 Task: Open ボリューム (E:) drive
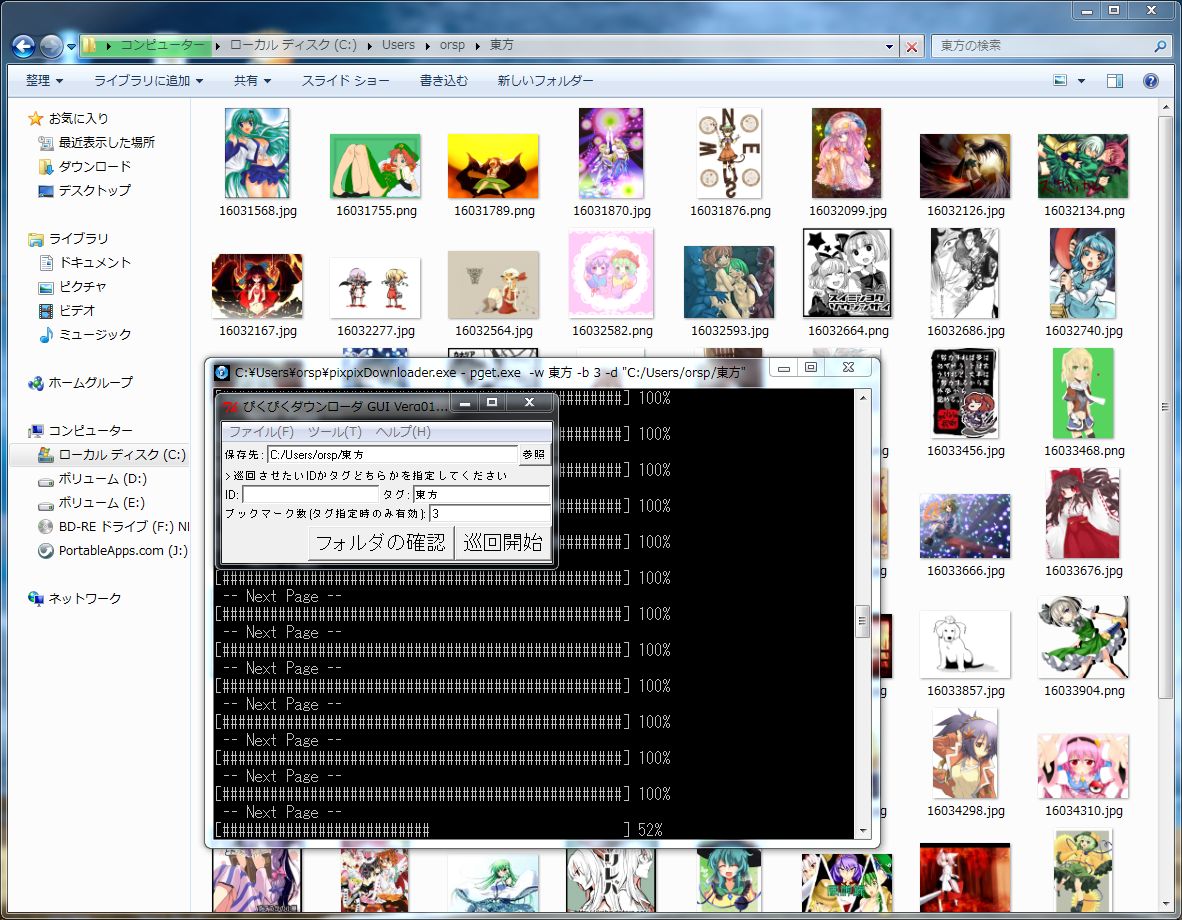[x=102, y=503]
